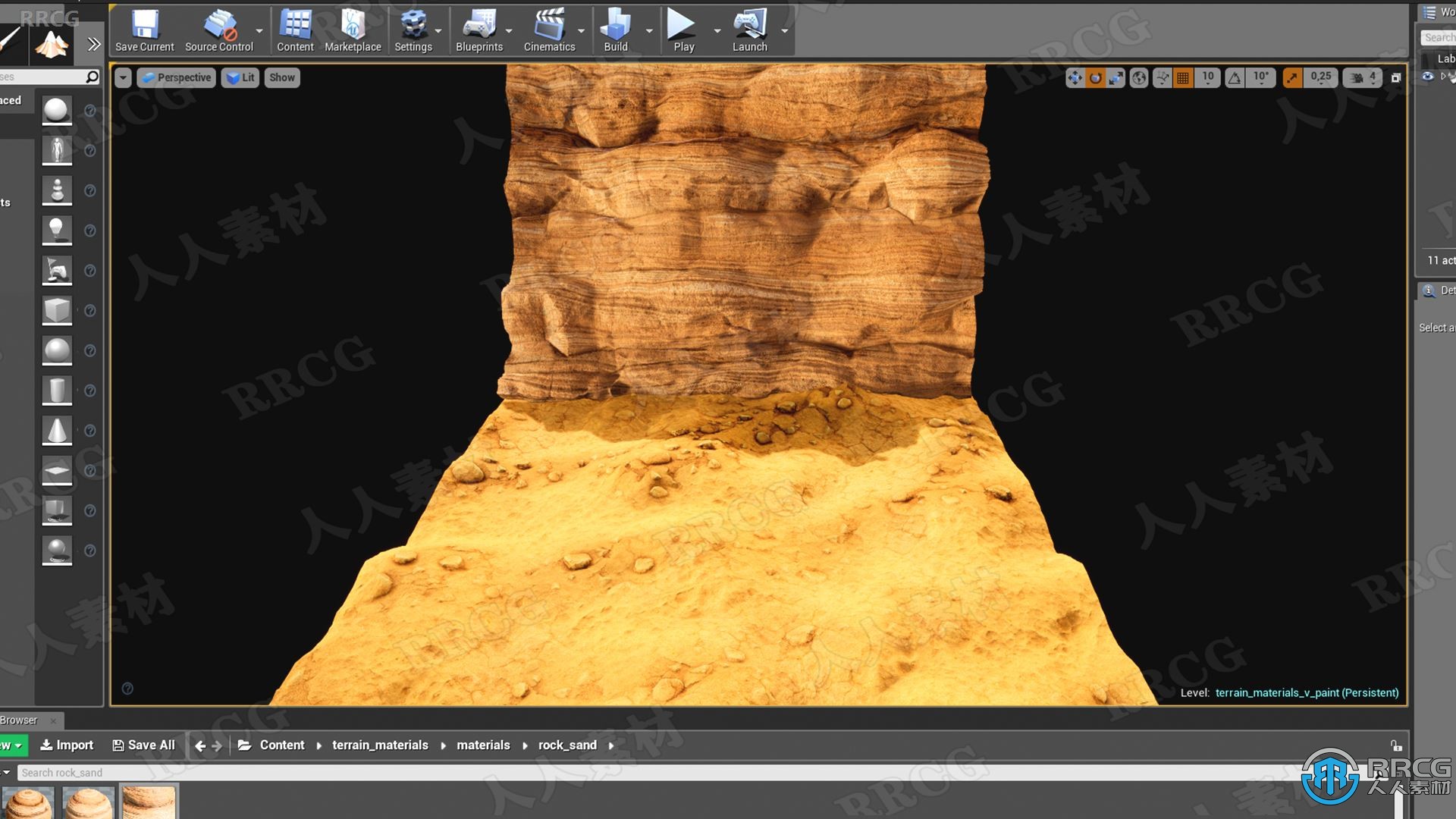
Task: Activate the scale gizmo tool
Action: (x=1116, y=77)
